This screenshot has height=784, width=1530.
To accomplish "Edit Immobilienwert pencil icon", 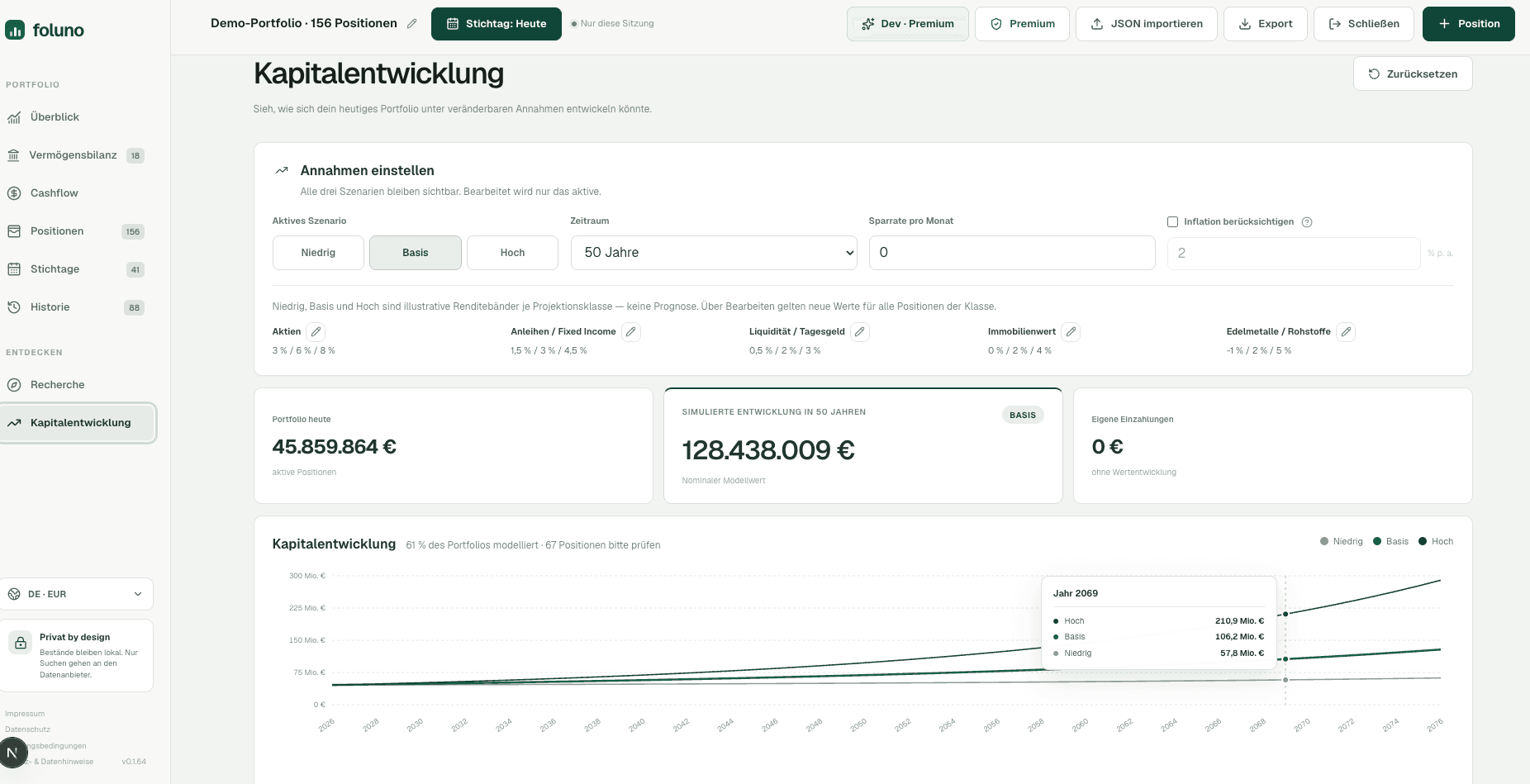I will 1071,332.
